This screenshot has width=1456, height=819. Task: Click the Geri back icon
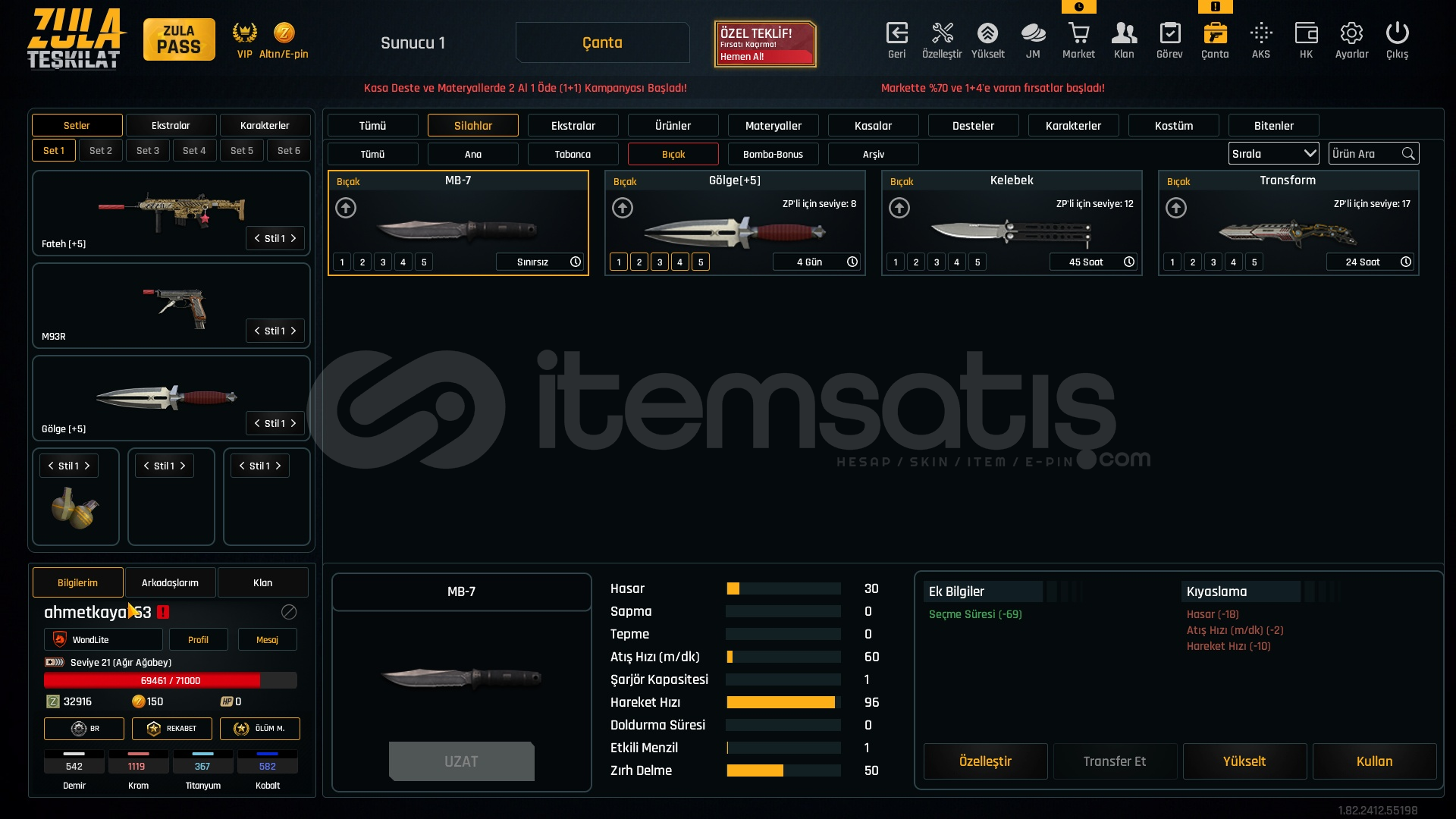(896, 33)
